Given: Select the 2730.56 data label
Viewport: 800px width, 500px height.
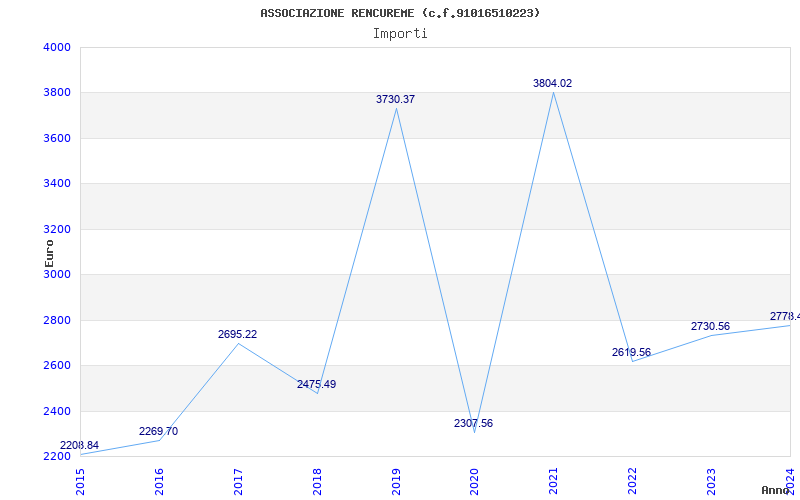Looking at the screenshot, I should coord(710,326).
